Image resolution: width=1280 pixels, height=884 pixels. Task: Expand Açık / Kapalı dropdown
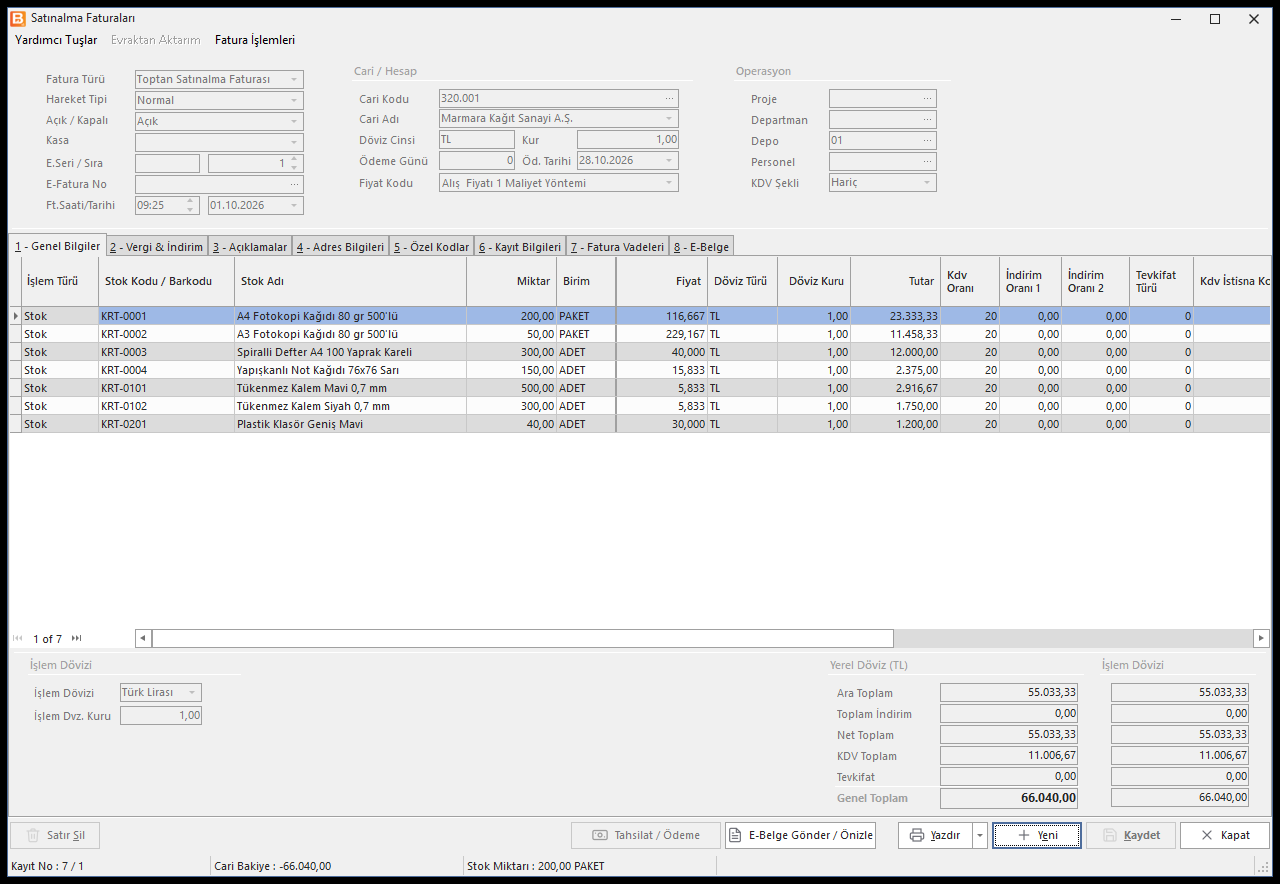[x=294, y=121]
